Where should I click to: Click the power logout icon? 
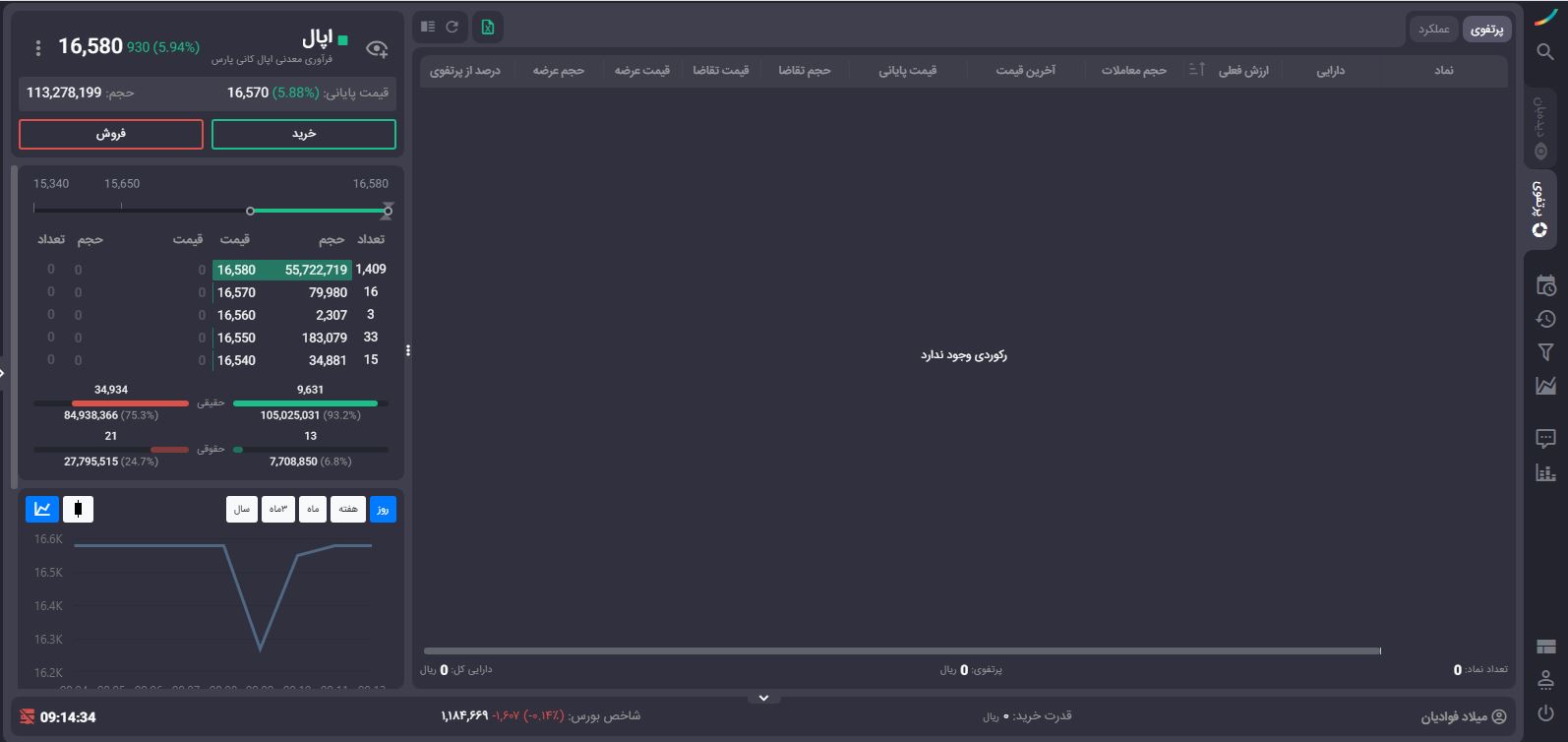pyautogui.click(x=1545, y=713)
